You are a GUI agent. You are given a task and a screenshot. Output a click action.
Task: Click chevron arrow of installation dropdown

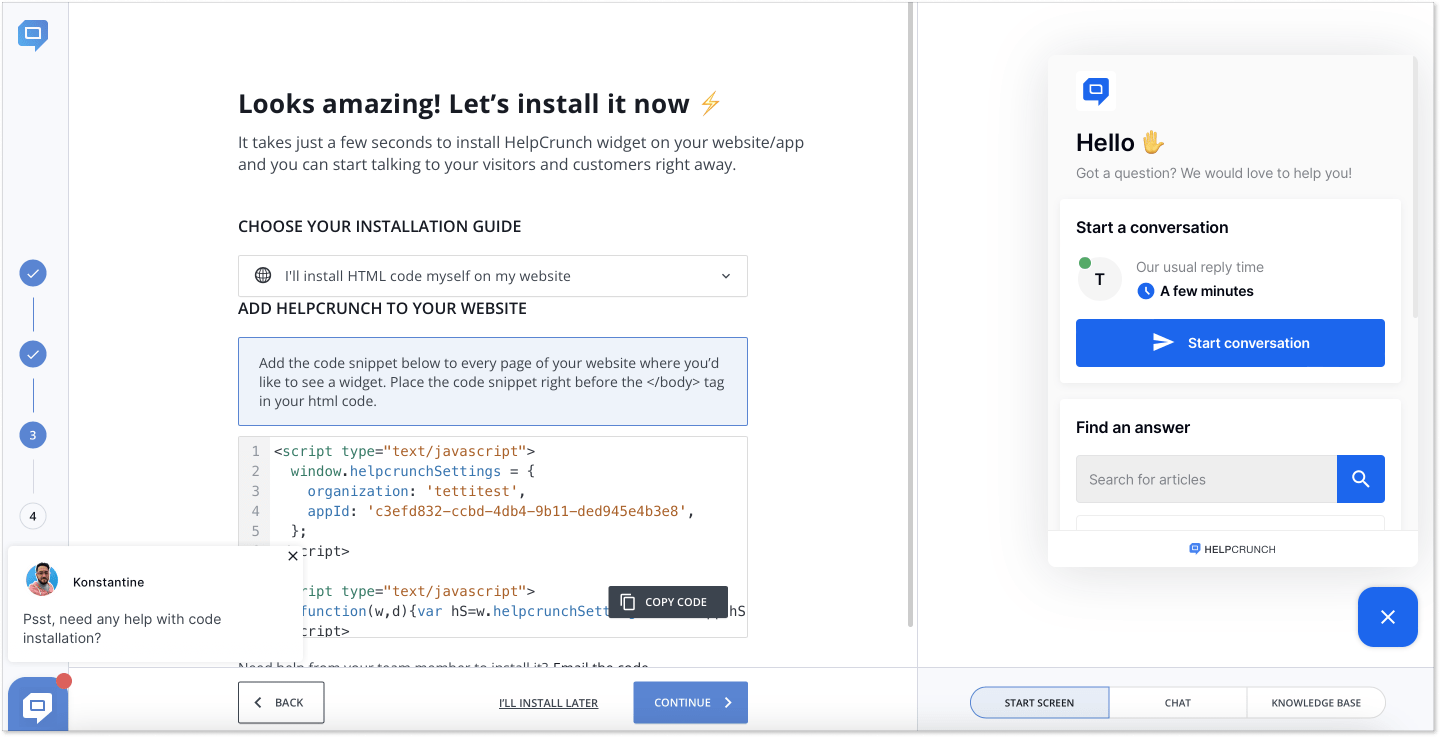pyautogui.click(x=726, y=276)
